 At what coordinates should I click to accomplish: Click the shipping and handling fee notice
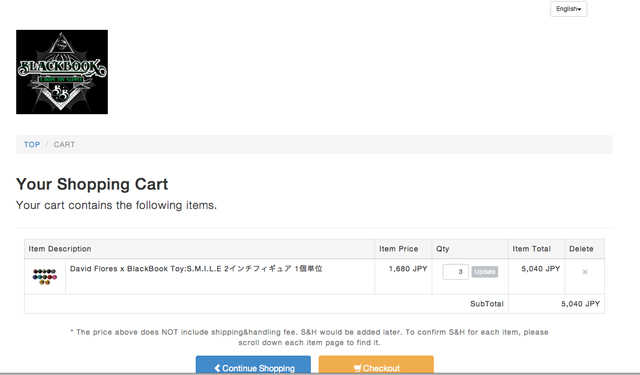(x=309, y=337)
